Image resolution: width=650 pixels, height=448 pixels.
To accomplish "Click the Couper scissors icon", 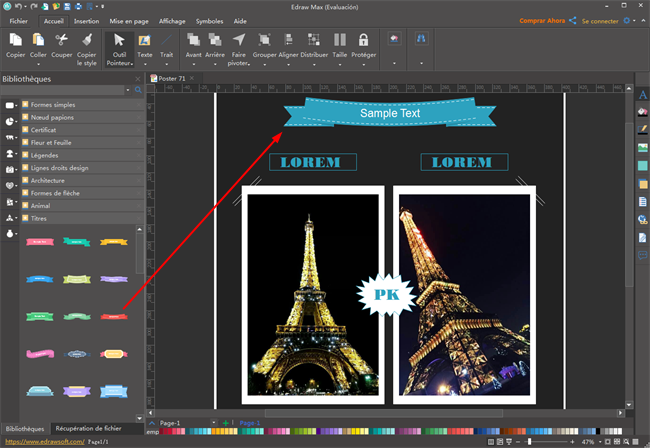I will click(62, 41).
